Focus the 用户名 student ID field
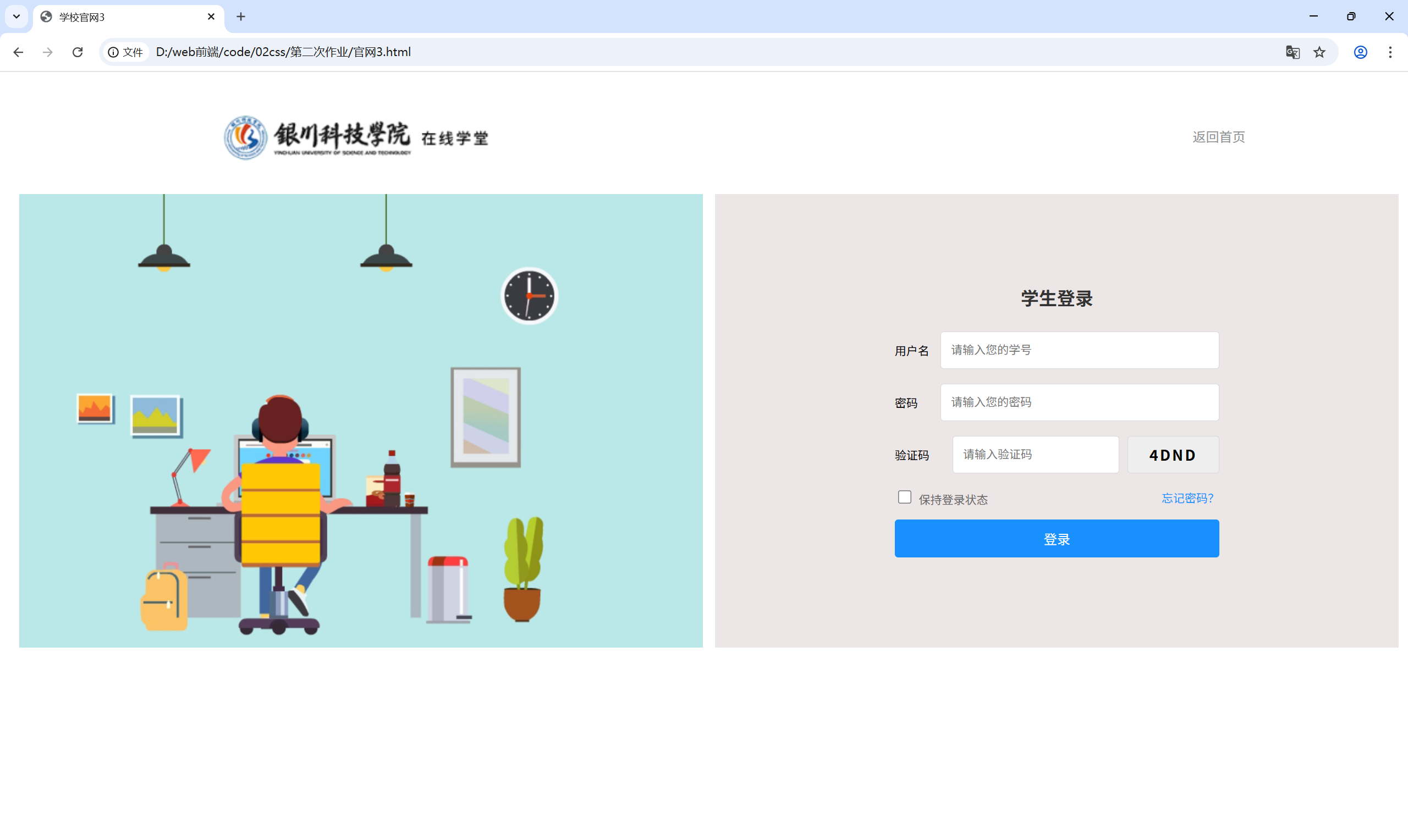This screenshot has height=840, width=1408. pyautogui.click(x=1079, y=350)
